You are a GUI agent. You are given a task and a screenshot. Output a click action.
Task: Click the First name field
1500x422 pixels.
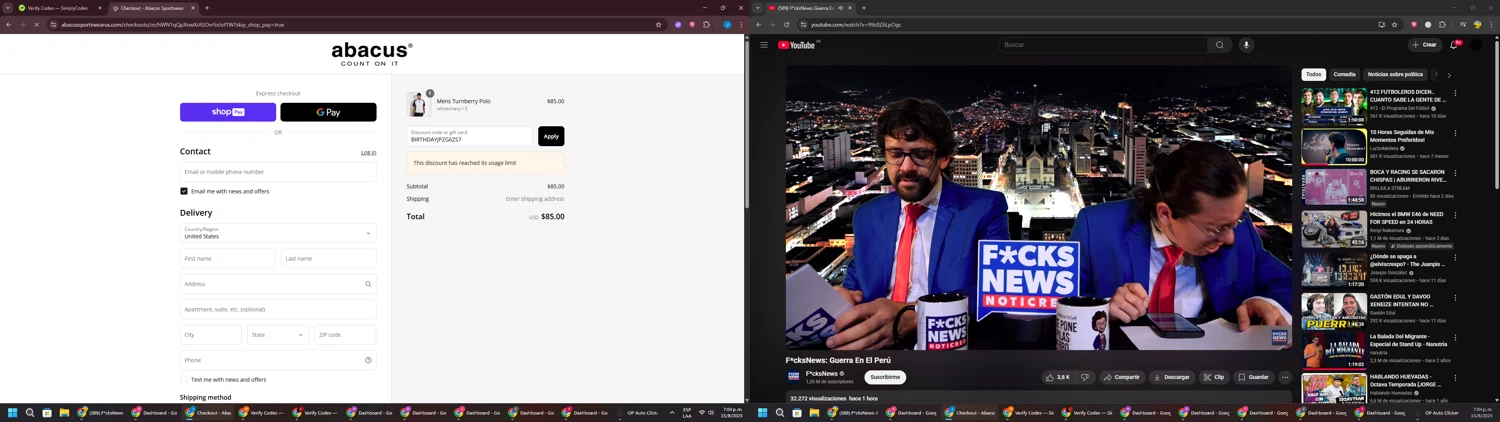228,259
